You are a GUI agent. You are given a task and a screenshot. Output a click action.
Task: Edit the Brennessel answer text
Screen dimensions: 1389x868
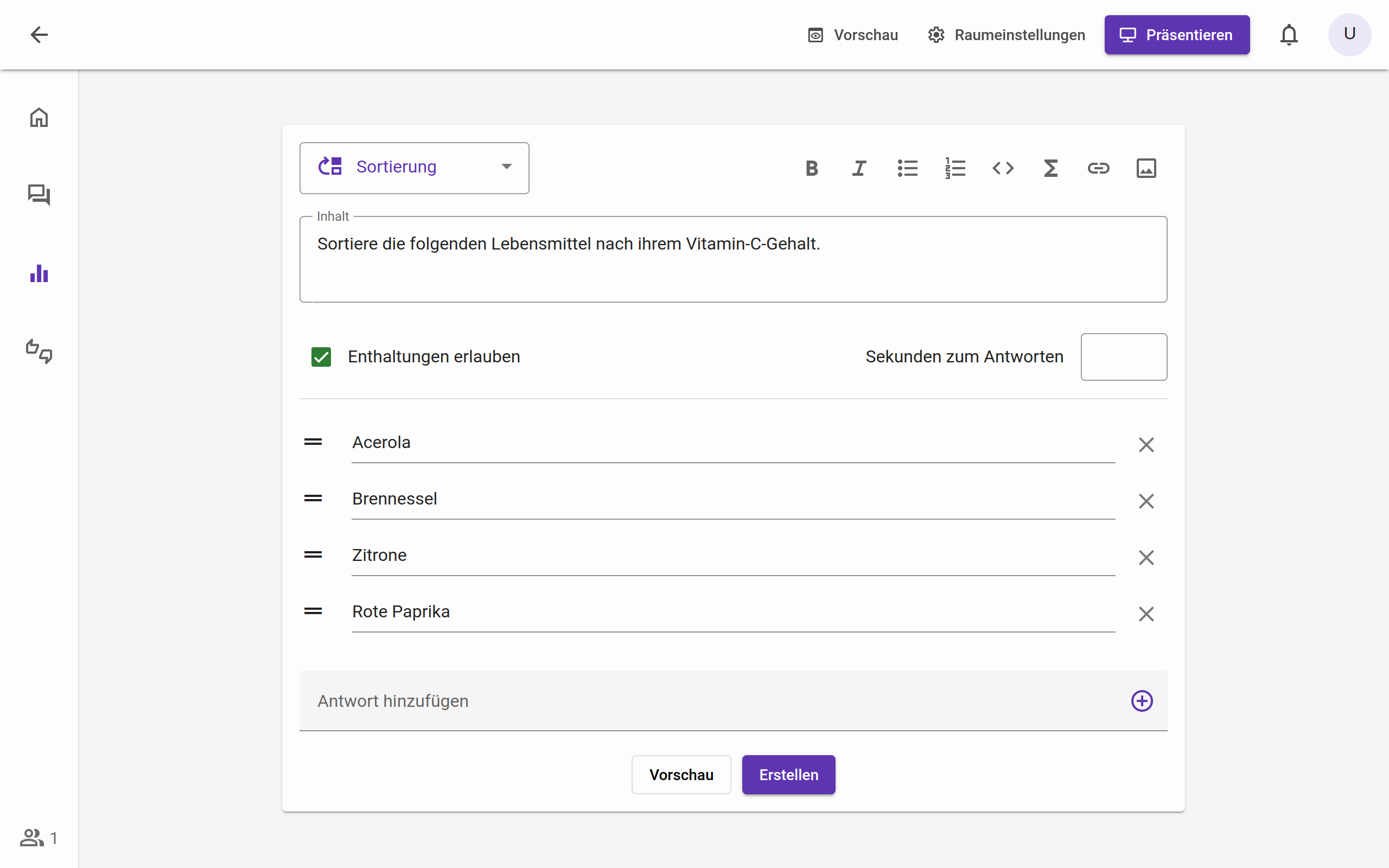[x=733, y=499]
